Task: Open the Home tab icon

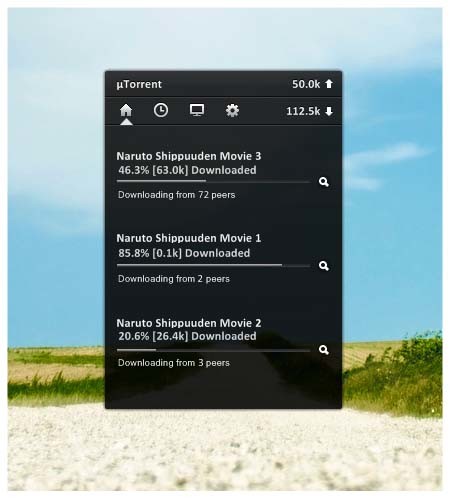Action: pyautogui.click(x=126, y=110)
